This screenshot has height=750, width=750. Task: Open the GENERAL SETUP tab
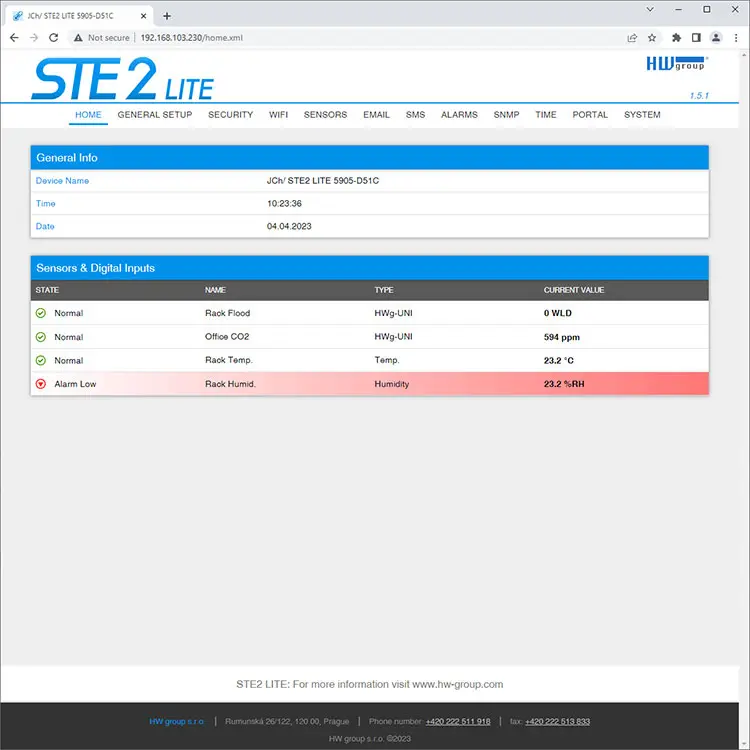155,115
